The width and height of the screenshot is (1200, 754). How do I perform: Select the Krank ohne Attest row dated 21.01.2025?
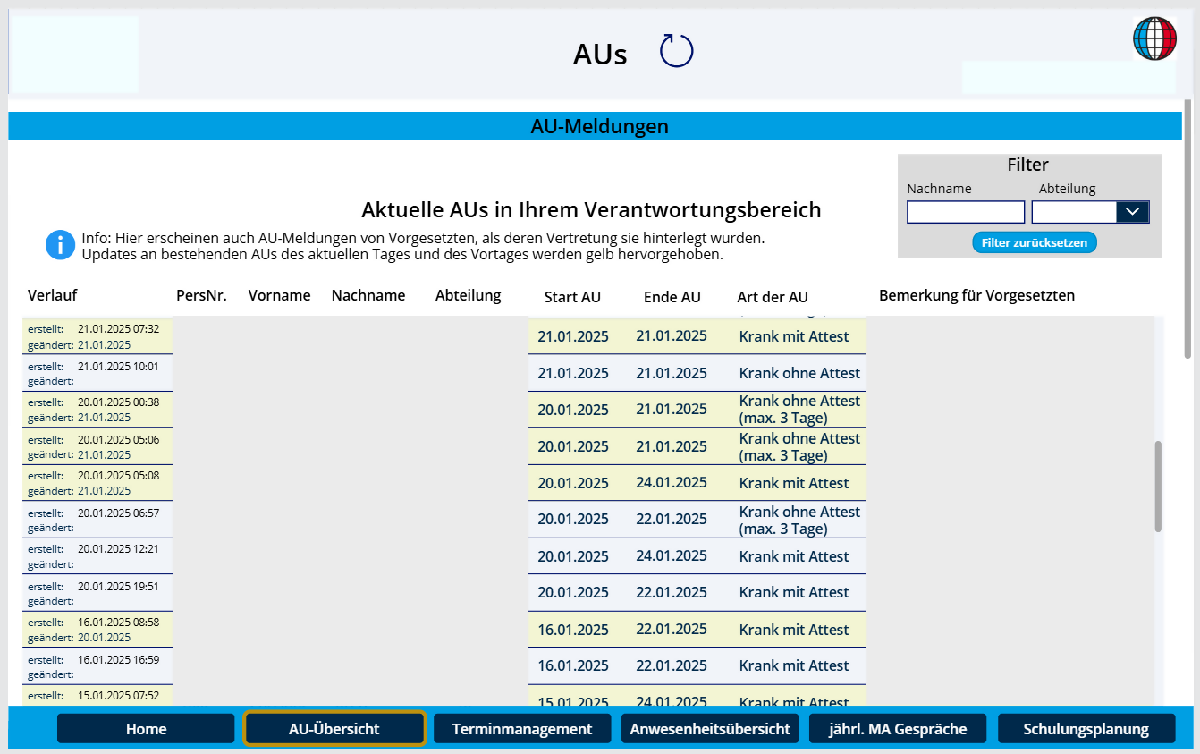click(697, 373)
